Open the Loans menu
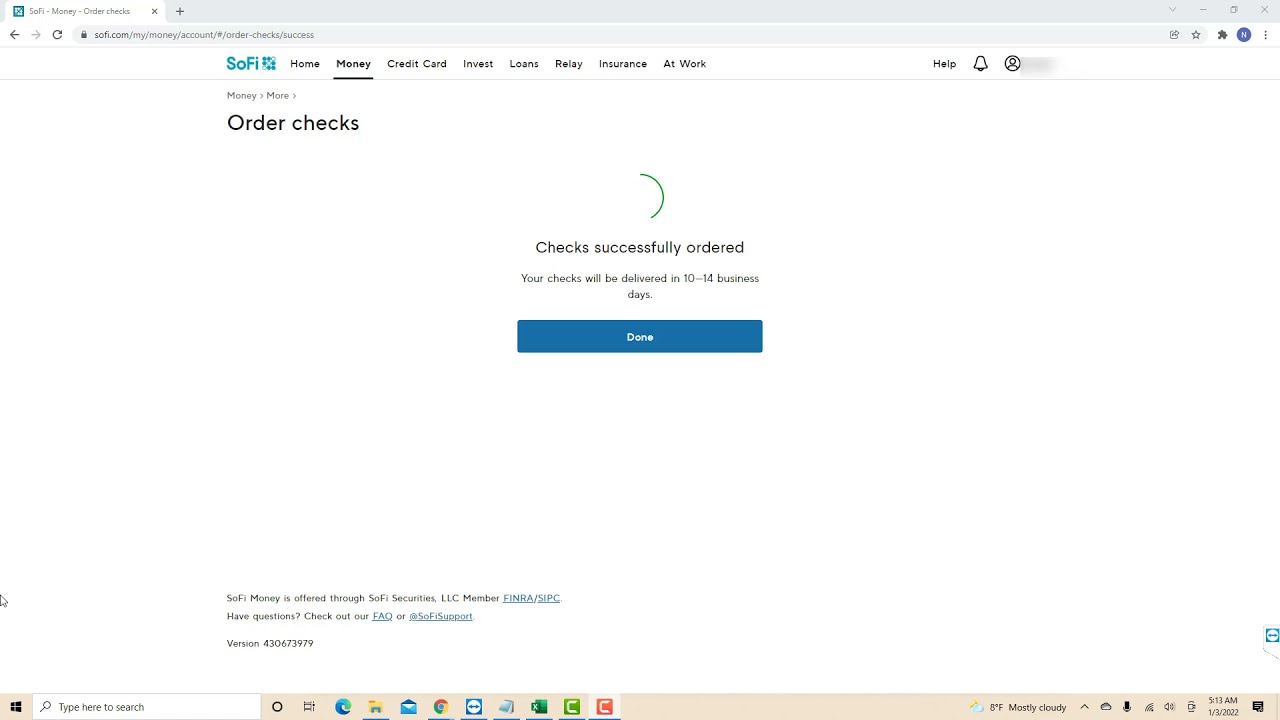 tap(524, 63)
